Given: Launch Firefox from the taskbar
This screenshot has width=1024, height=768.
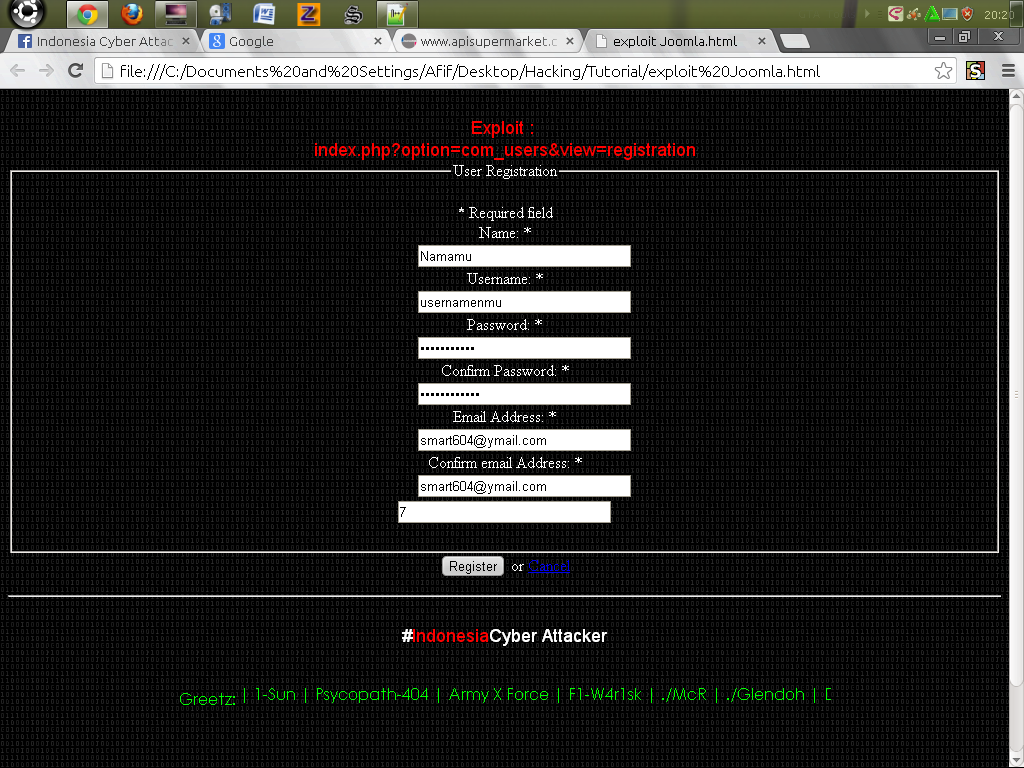Looking at the screenshot, I should click(132, 14).
